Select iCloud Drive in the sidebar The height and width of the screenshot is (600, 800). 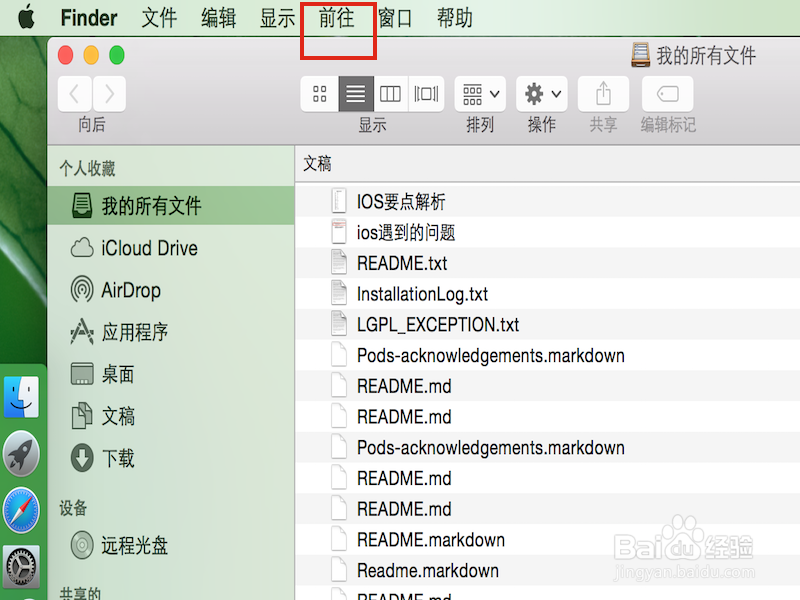(x=132, y=248)
